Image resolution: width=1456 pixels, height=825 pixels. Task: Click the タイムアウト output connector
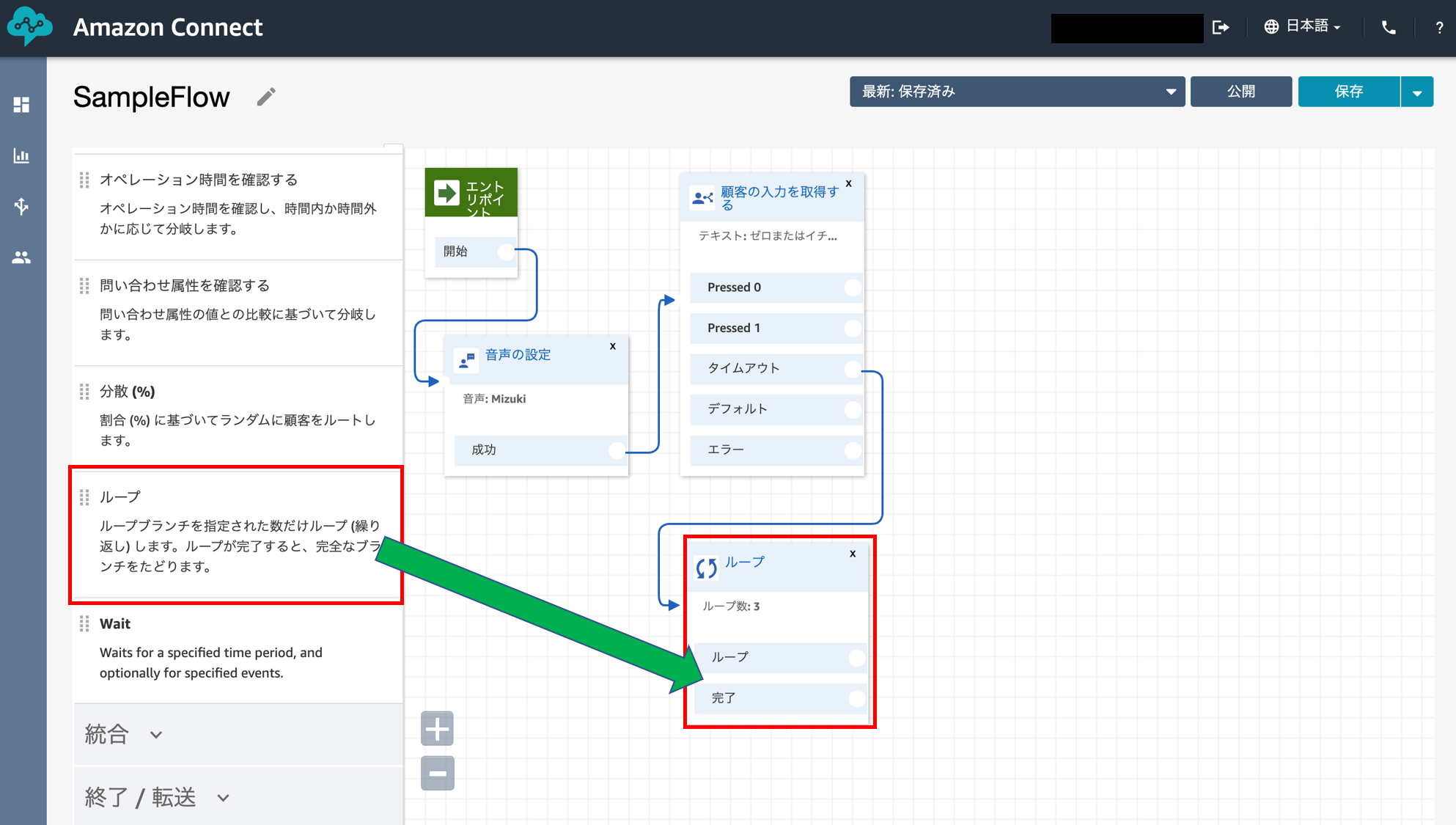[x=853, y=369]
